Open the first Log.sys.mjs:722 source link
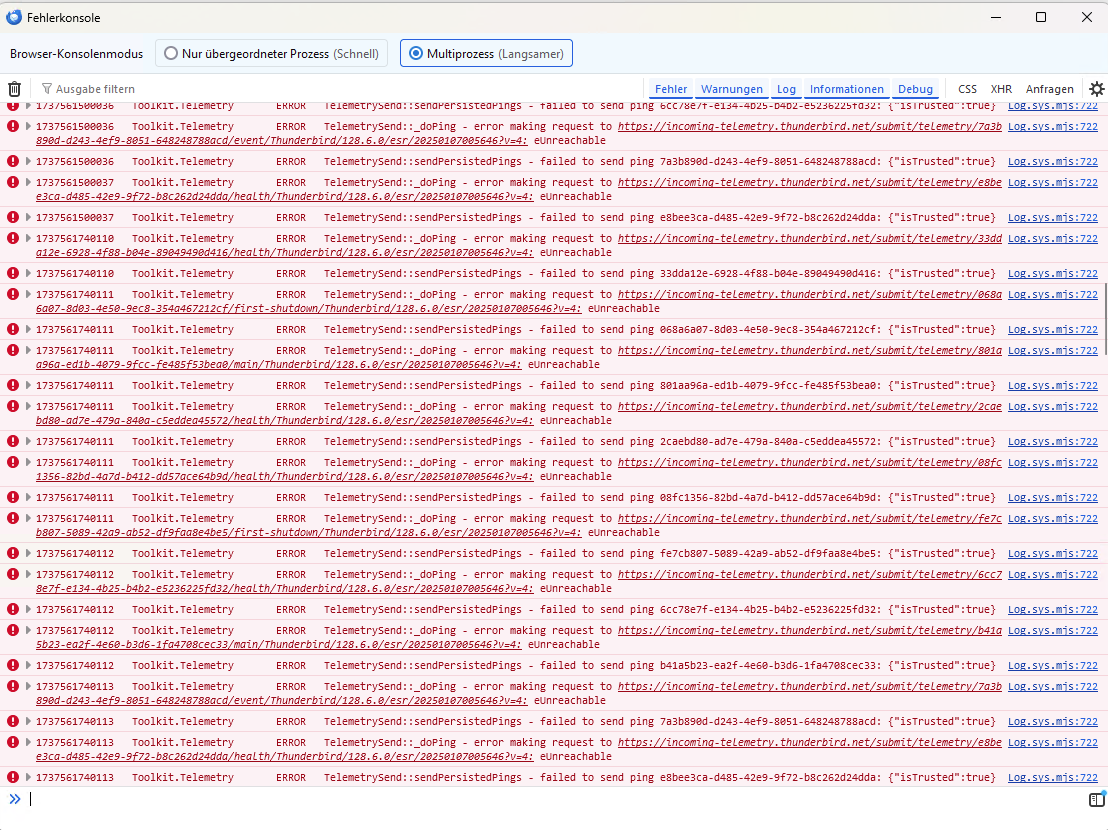 tap(1052, 106)
